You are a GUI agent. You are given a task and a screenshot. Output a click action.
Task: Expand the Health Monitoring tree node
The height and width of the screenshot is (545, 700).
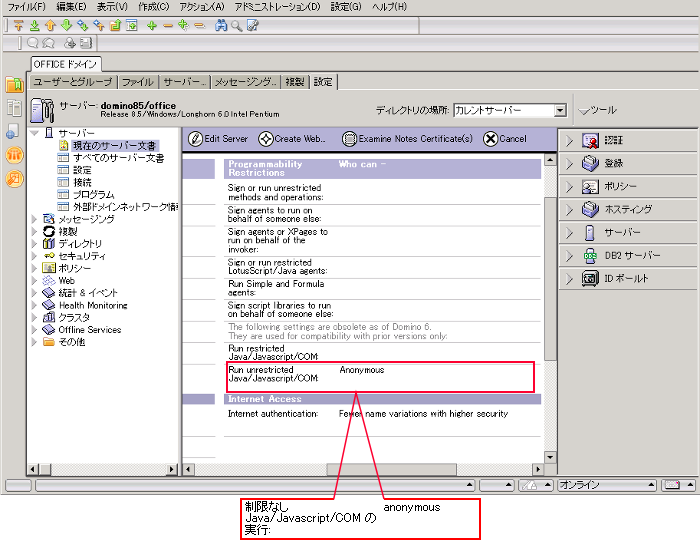[x=35, y=305]
